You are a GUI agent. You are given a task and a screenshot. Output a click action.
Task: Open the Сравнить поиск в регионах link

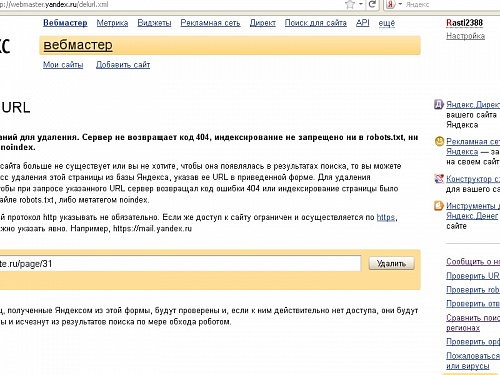tap(473, 323)
